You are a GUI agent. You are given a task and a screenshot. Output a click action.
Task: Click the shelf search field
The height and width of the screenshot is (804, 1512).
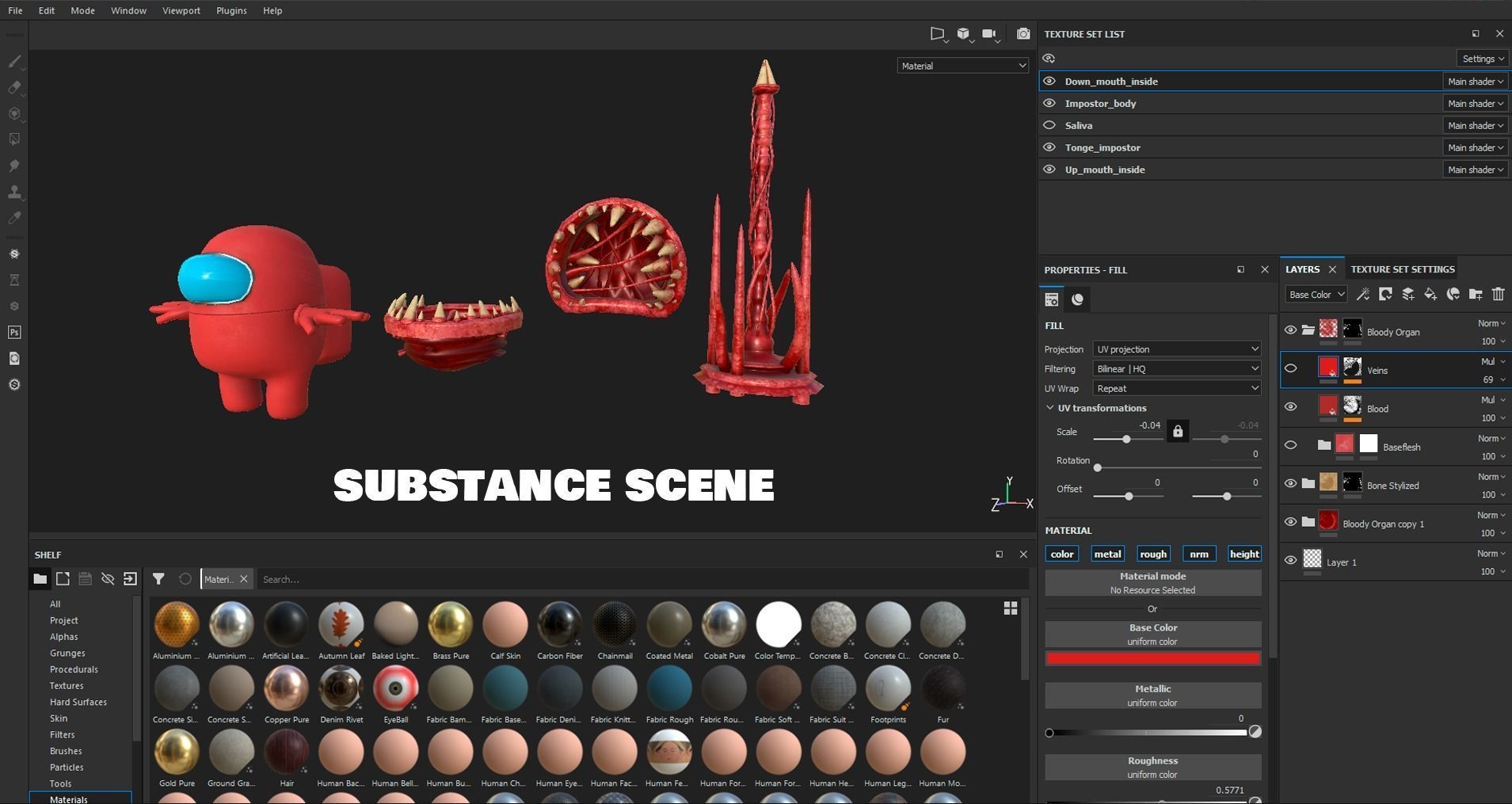pyautogui.click(x=643, y=580)
